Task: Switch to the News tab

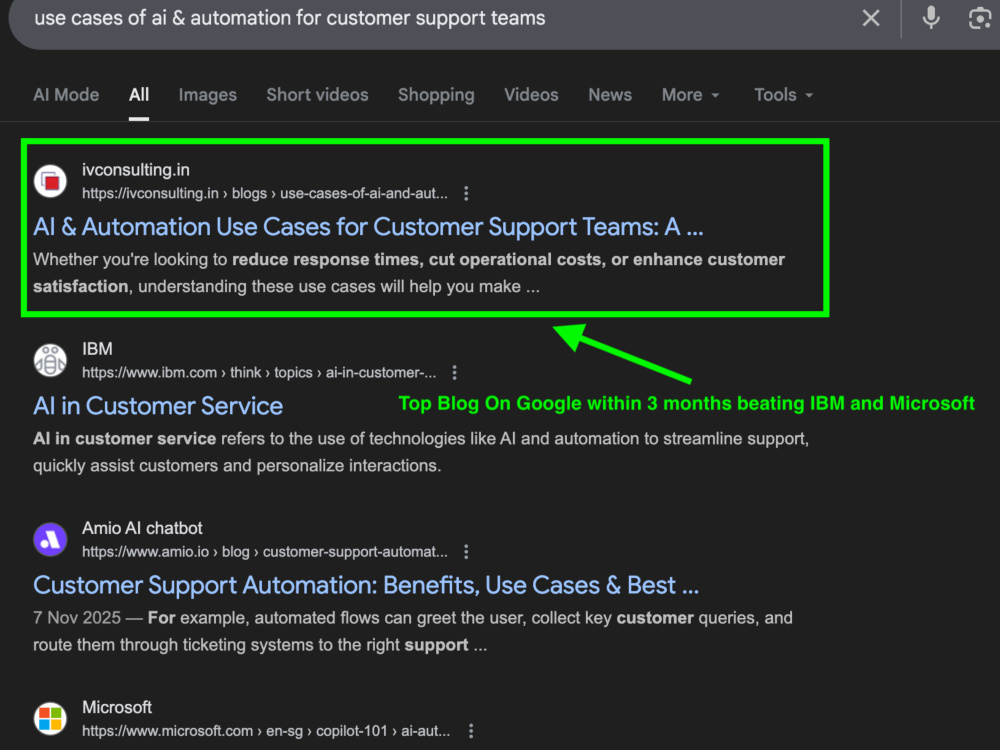Action: [x=610, y=95]
